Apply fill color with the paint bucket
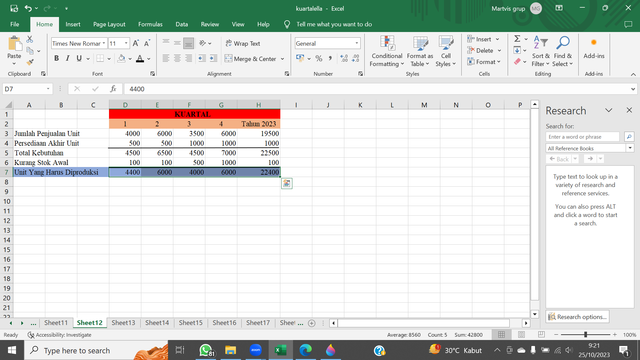 pos(121,58)
